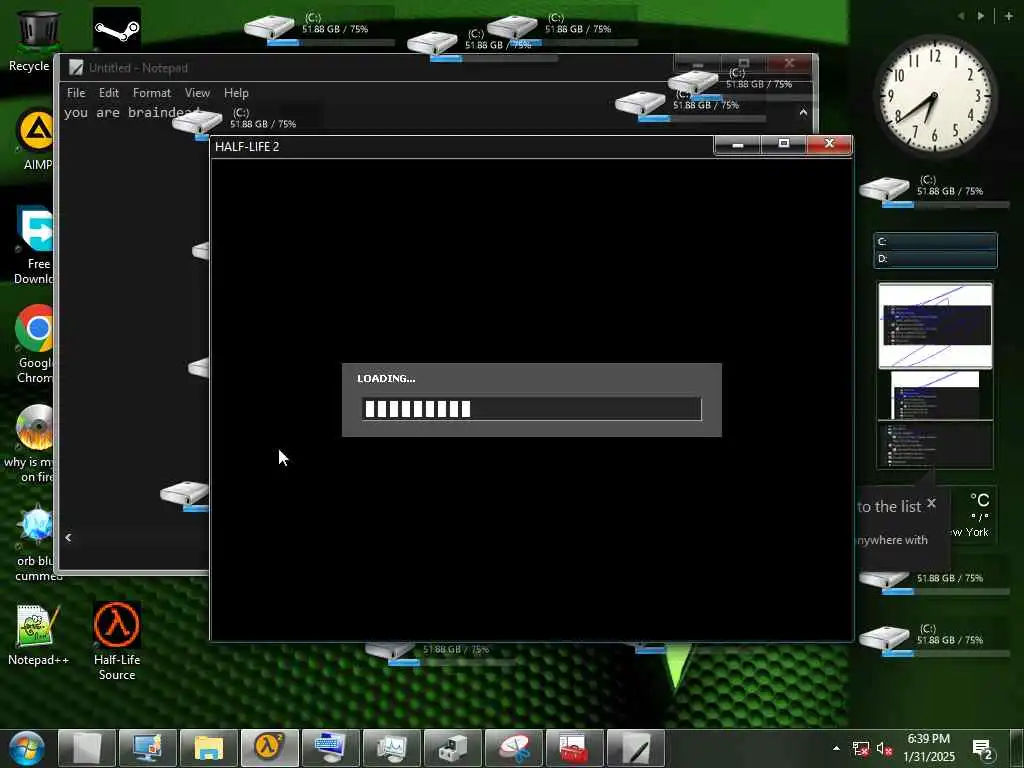Click the Half-Life 2 loading progress bar
The width and height of the screenshot is (1024, 768).
[532, 409]
